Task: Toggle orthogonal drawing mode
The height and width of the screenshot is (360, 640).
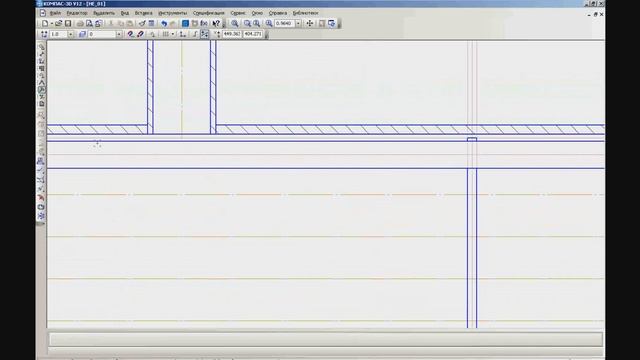Action: pos(195,34)
